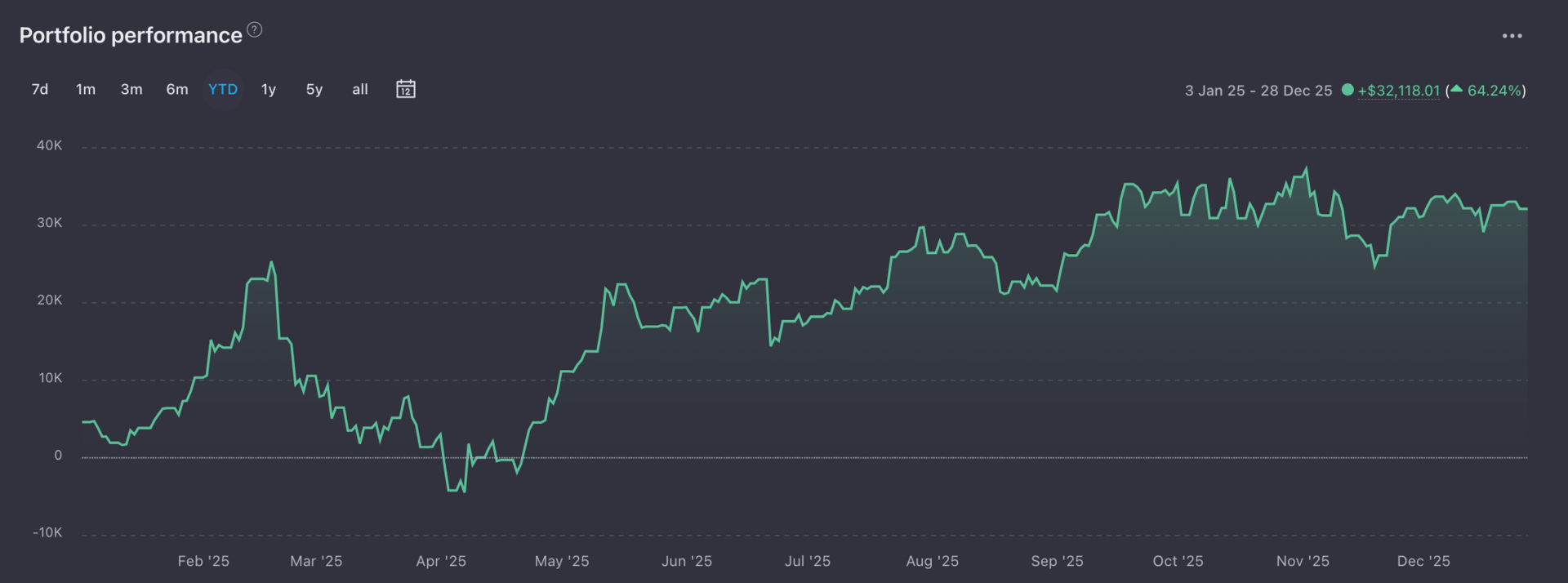Click the Sep '25 axis label
This screenshot has height=583, width=1568.
1057,561
